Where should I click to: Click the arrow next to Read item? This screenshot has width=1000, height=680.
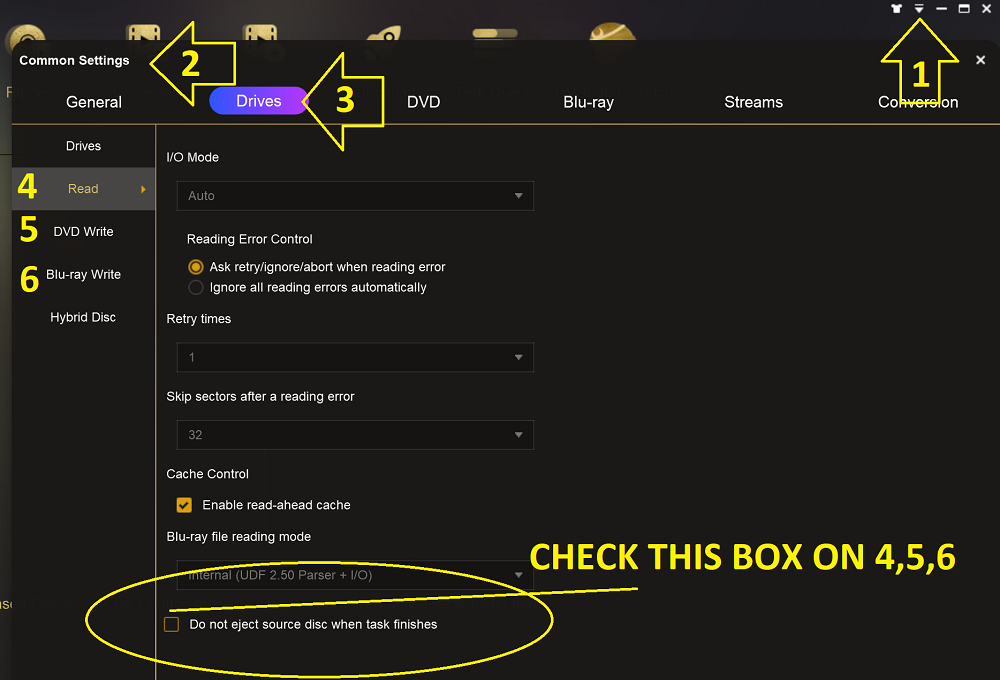click(x=143, y=189)
